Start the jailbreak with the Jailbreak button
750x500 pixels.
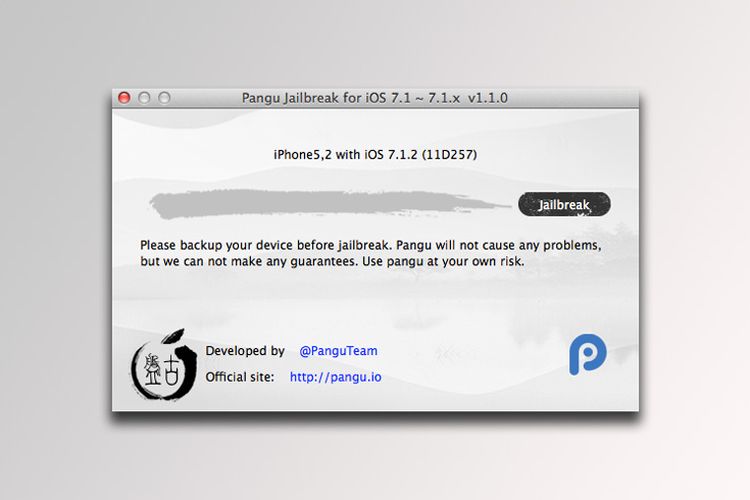pyautogui.click(x=564, y=204)
